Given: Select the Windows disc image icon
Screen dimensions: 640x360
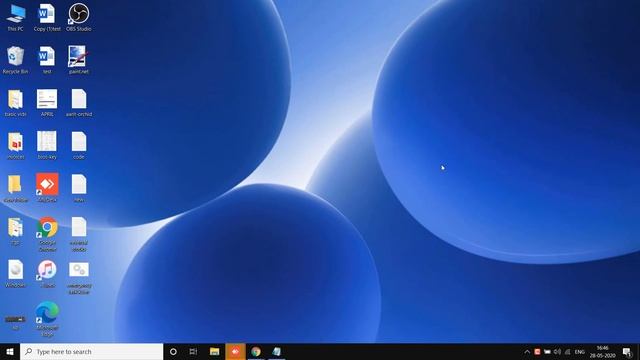Looking at the screenshot, I should [16, 274].
